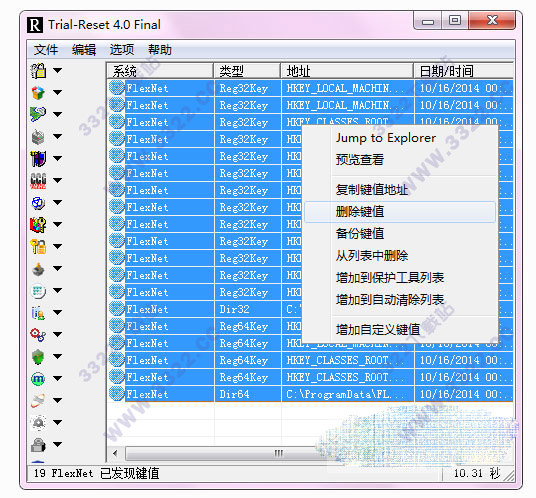Open dropdown arrow beside books-and-key icon

[x=57, y=224]
